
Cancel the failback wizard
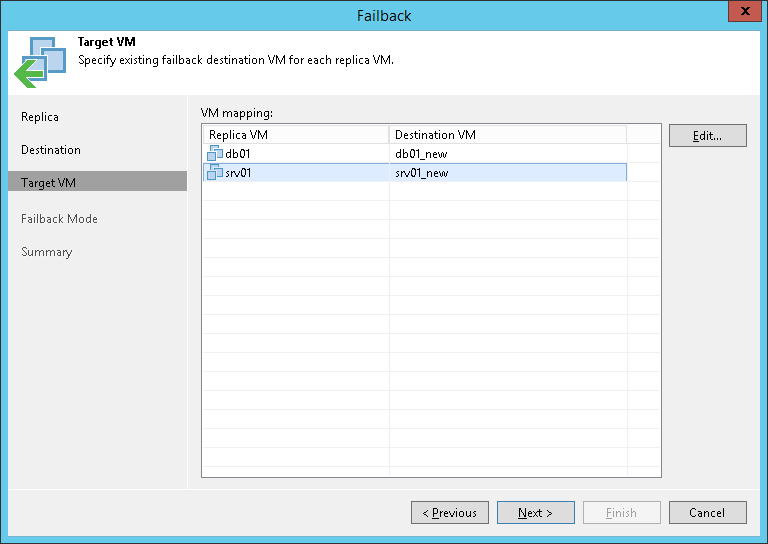(707, 513)
